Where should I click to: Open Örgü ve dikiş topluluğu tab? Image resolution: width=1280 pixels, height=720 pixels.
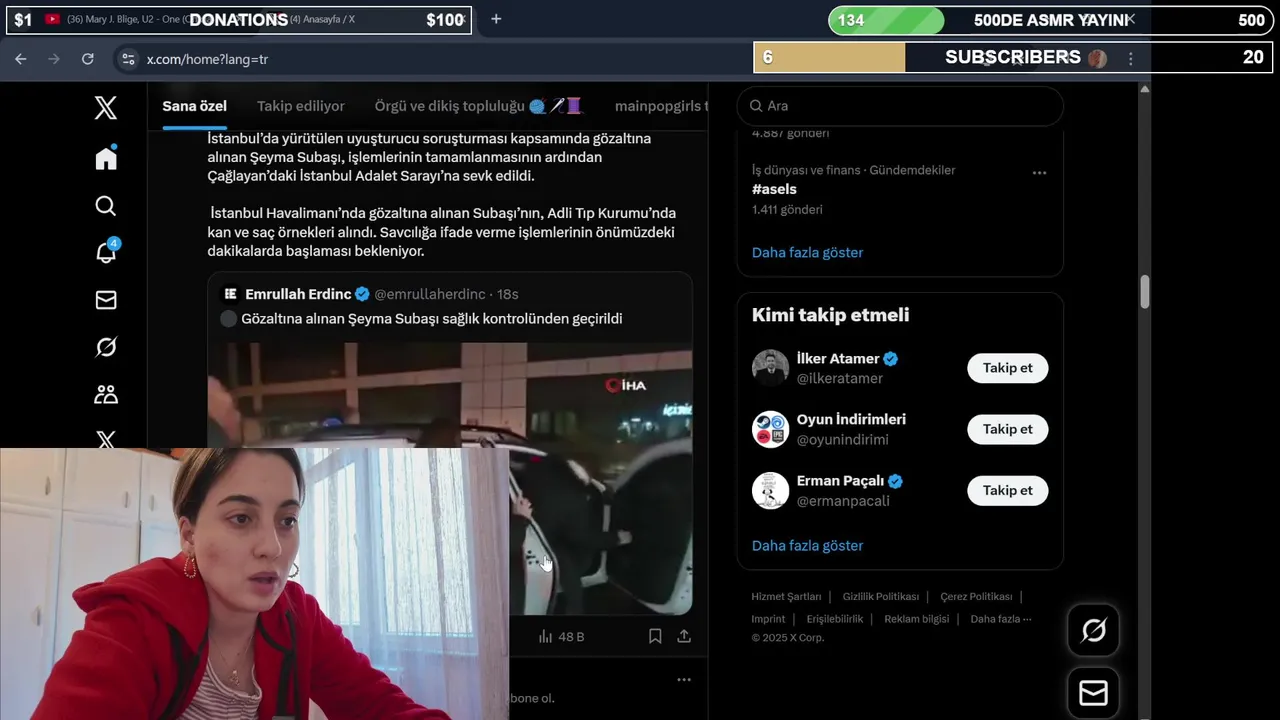click(479, 106)
